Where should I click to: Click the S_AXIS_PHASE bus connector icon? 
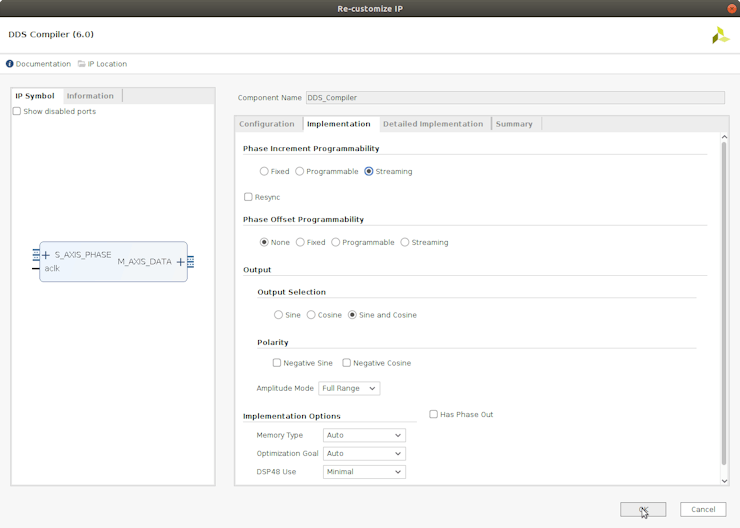[x=36, y=255]
